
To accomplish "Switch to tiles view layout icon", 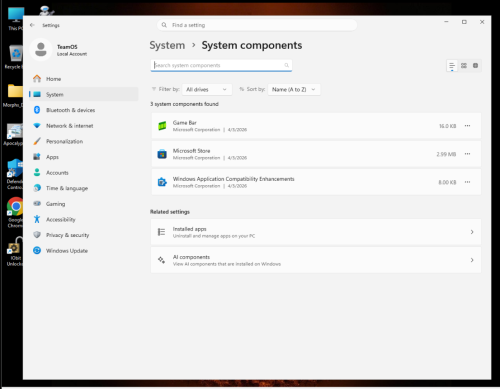I will click(x=475, y=66).
